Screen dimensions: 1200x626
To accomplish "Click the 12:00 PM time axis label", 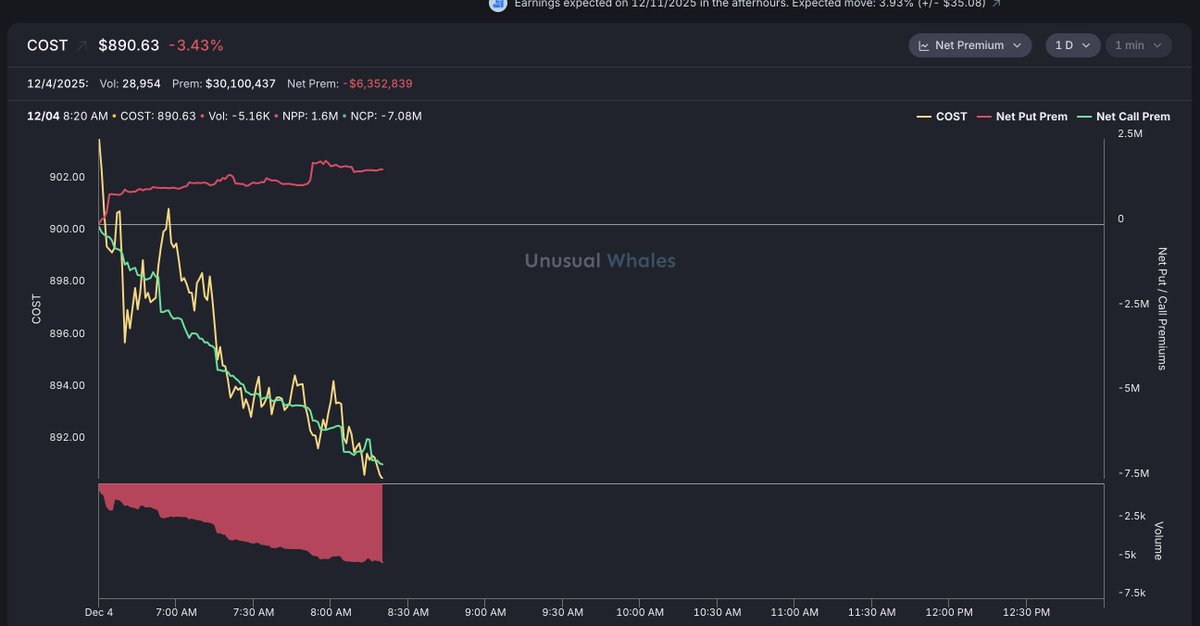I will click(x=949, y=612).
